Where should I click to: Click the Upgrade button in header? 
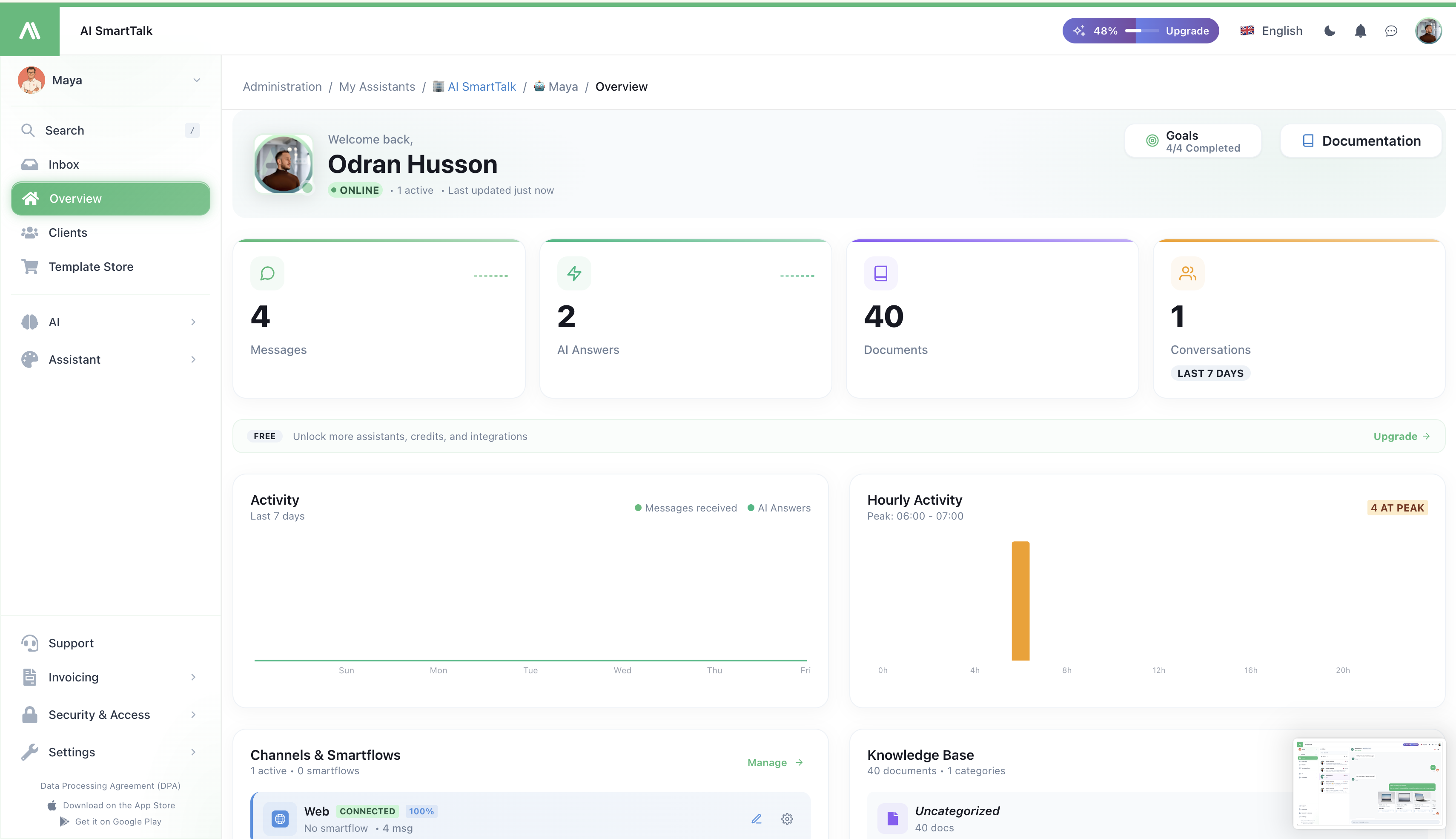pos(1187,31)
